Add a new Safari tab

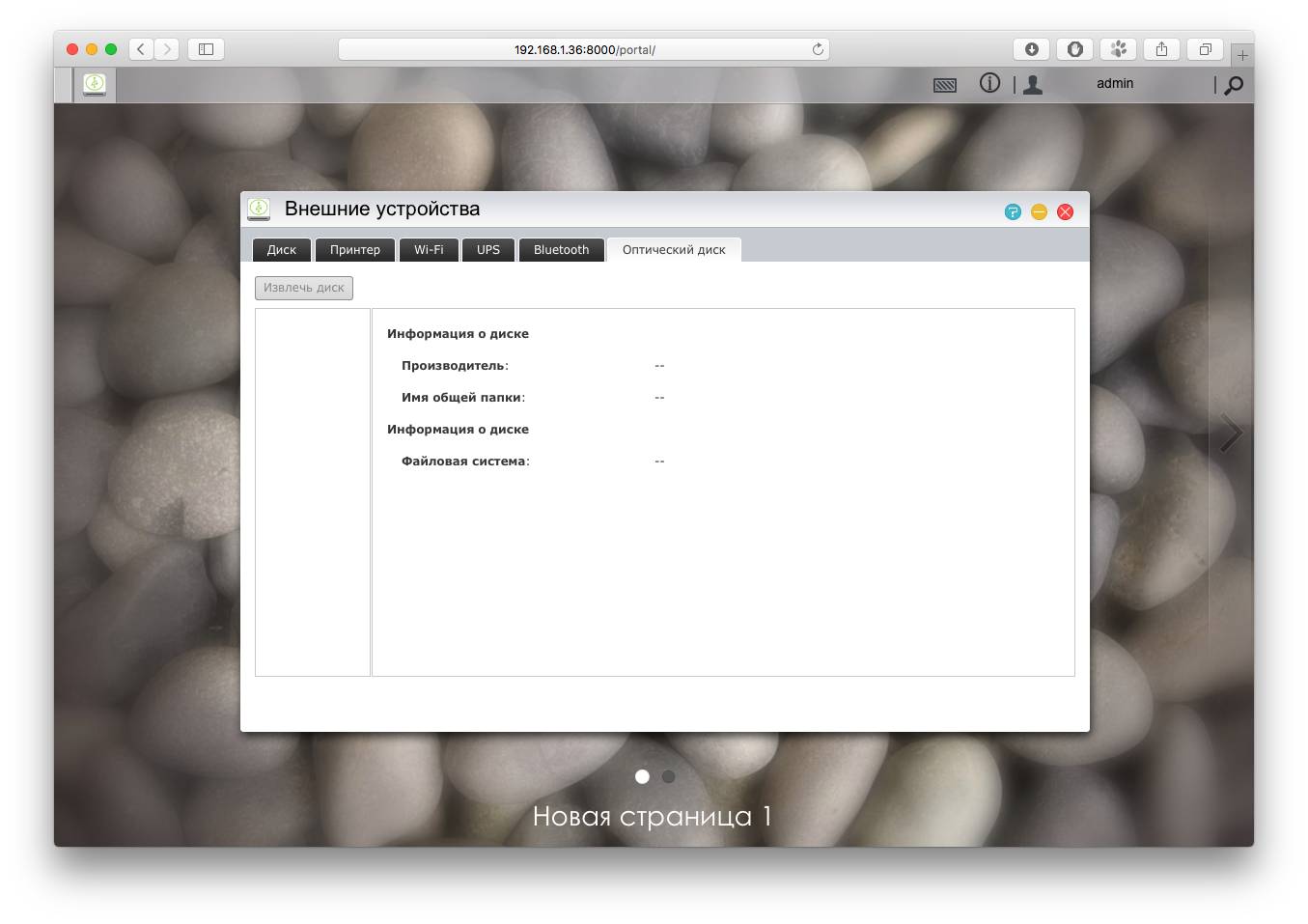pyautogui.click(x=1242, y=55)
